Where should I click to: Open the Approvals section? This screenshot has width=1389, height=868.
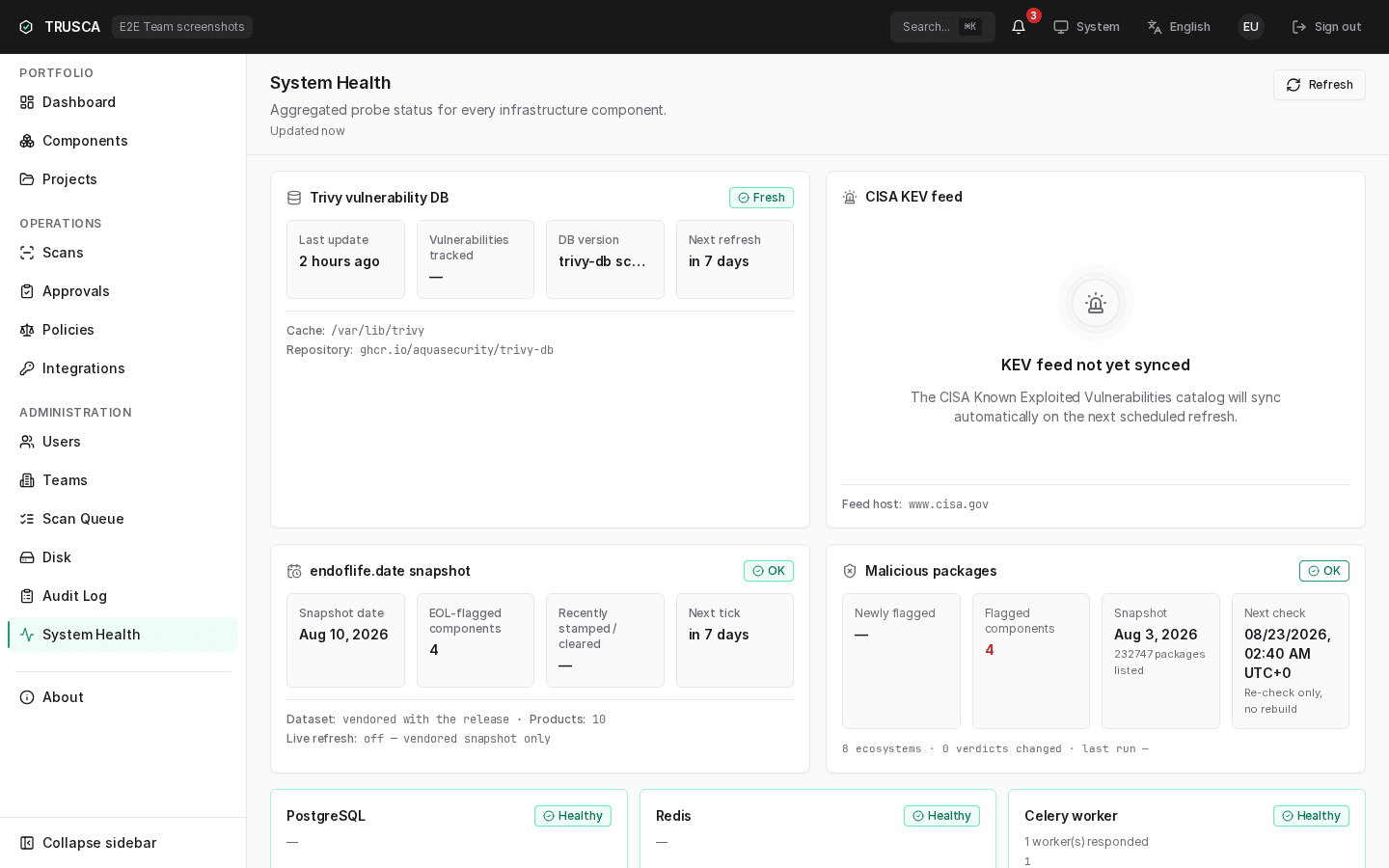(x=123, y=291)
